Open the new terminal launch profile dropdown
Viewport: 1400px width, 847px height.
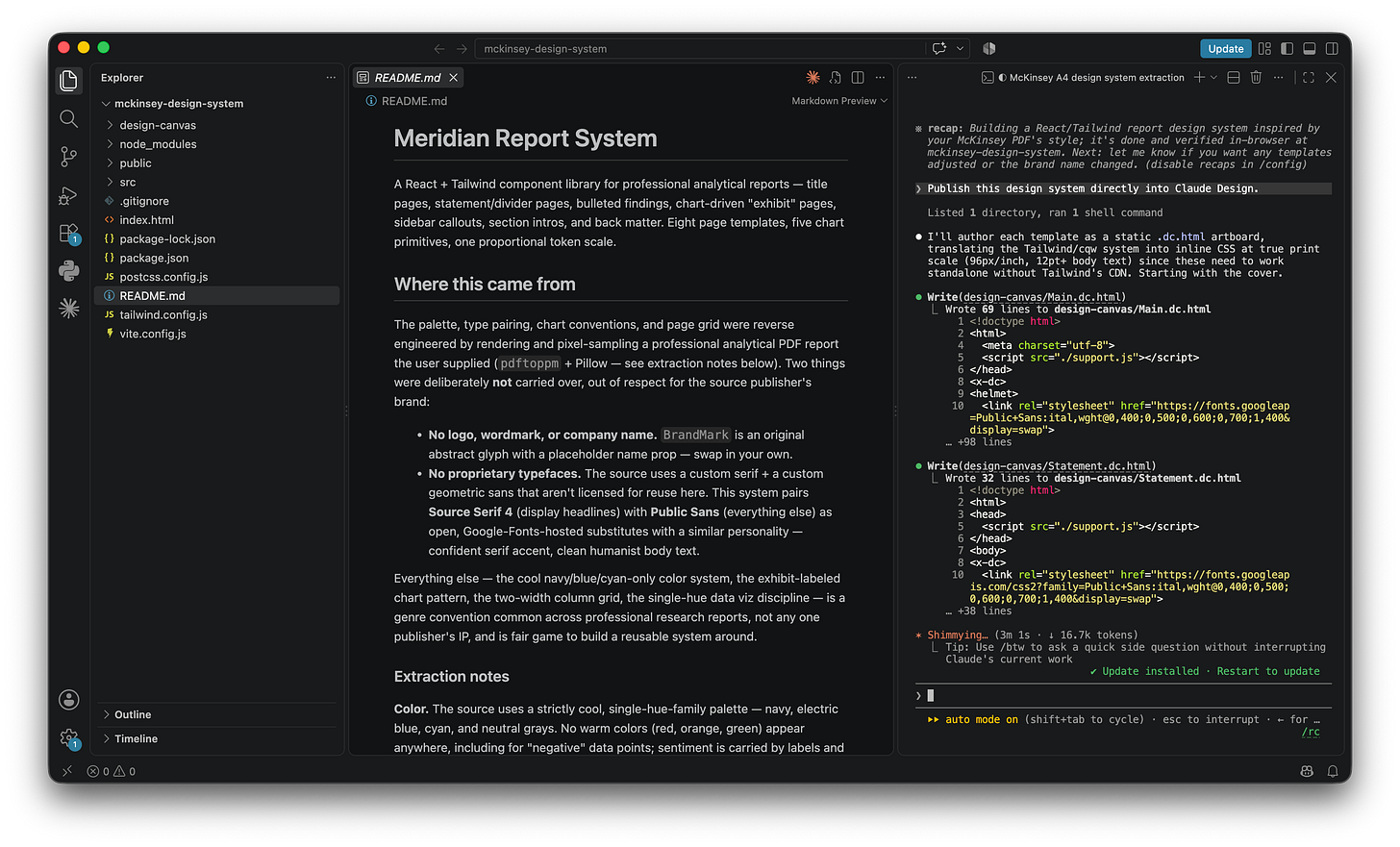click(1213, 77)
